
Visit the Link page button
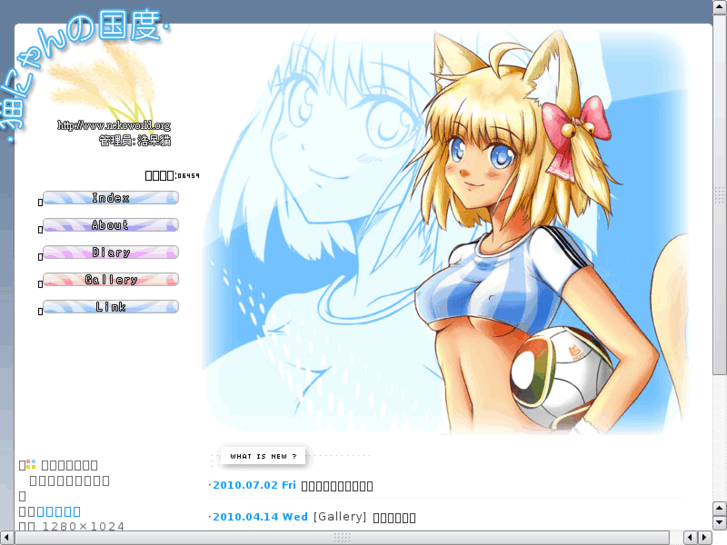[x=110, y=307]
